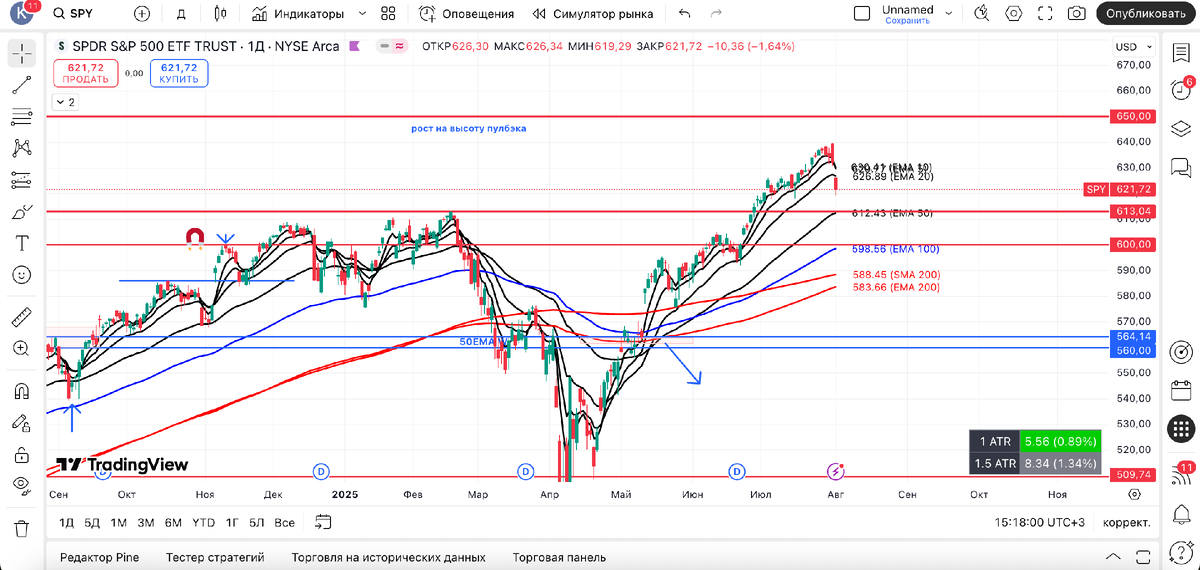1200x570 pixels.
Task: Collapse the bottom panel chevron
Action: (1113, 557)
